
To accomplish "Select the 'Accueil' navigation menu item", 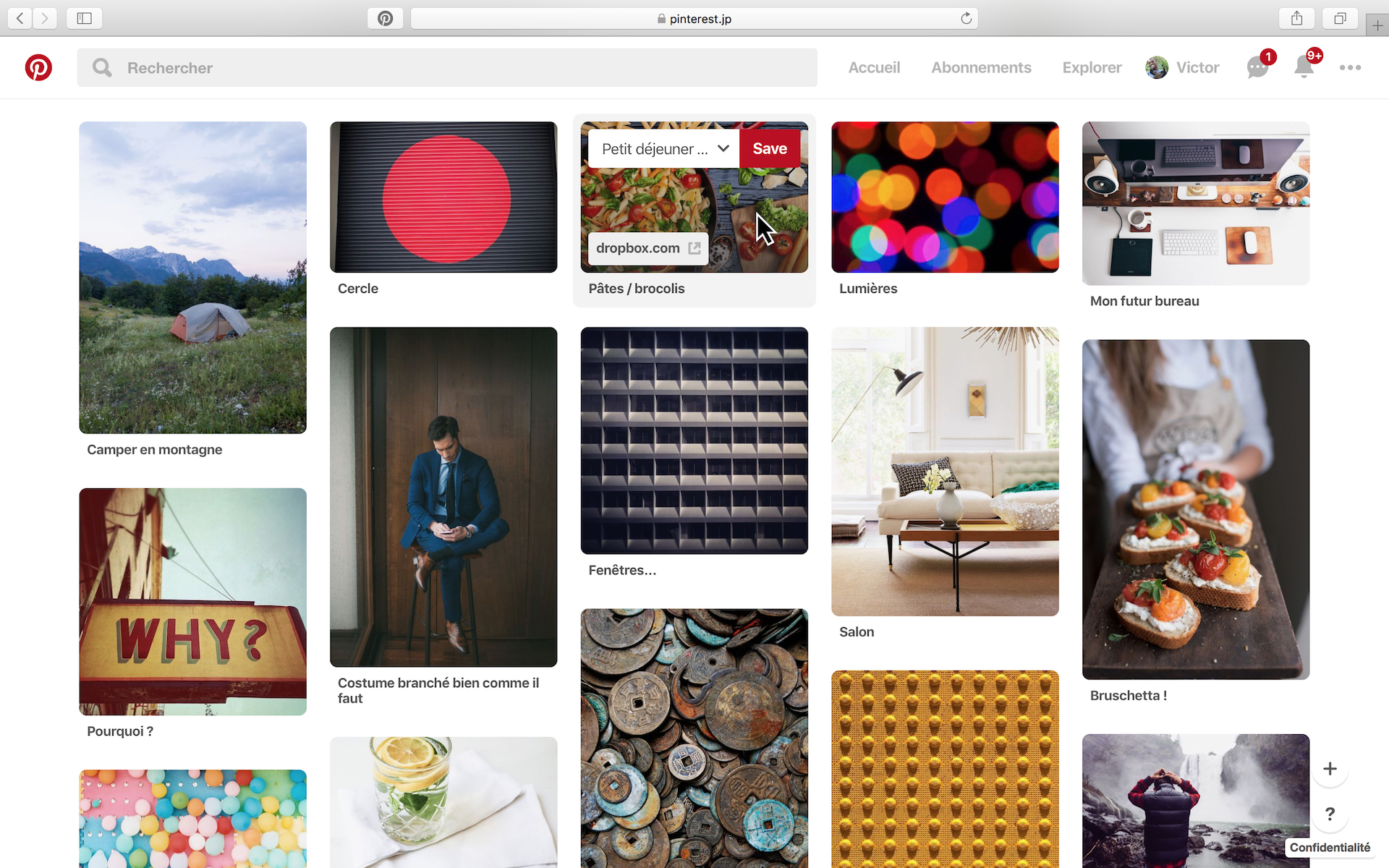I will point(875,67).
